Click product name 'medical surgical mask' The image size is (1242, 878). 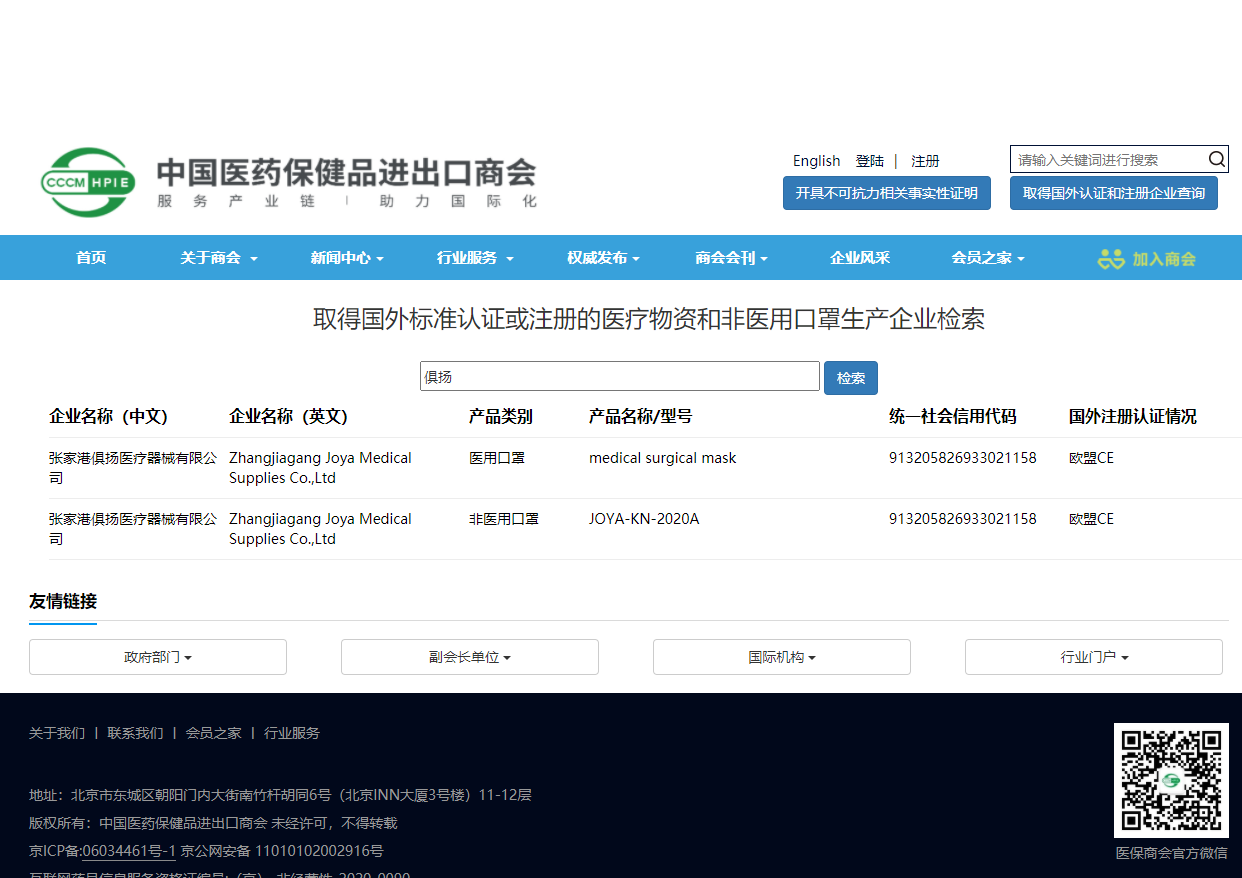[x=662, y=458]
